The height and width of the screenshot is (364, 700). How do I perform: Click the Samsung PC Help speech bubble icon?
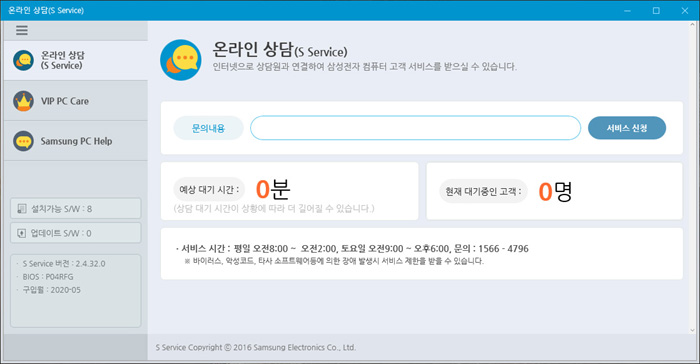[x=24, y=141]
